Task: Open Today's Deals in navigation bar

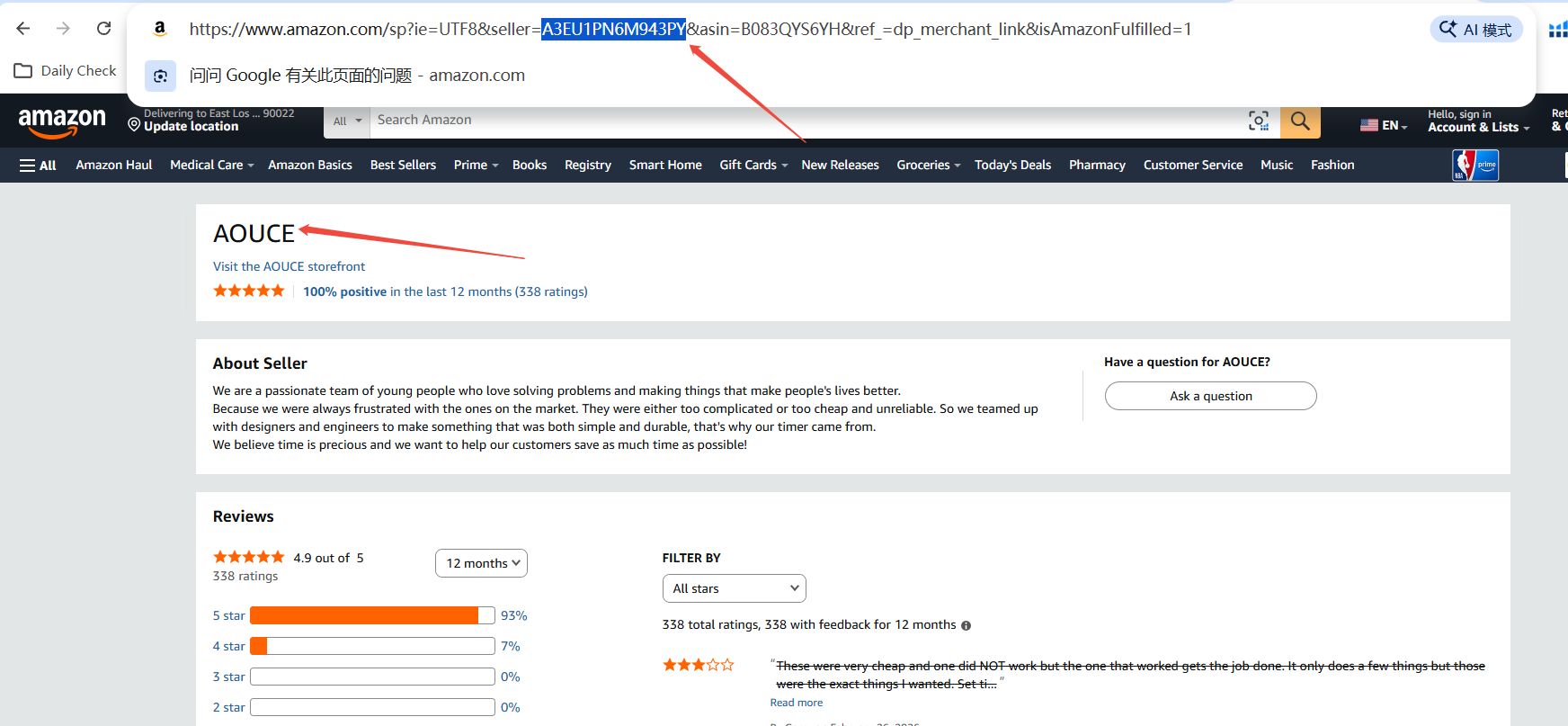Action: click(x=1012, y=166)
